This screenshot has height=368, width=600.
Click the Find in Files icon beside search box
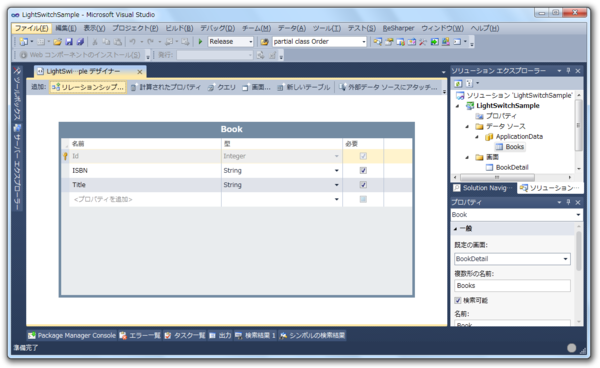(x=264, y=42)
